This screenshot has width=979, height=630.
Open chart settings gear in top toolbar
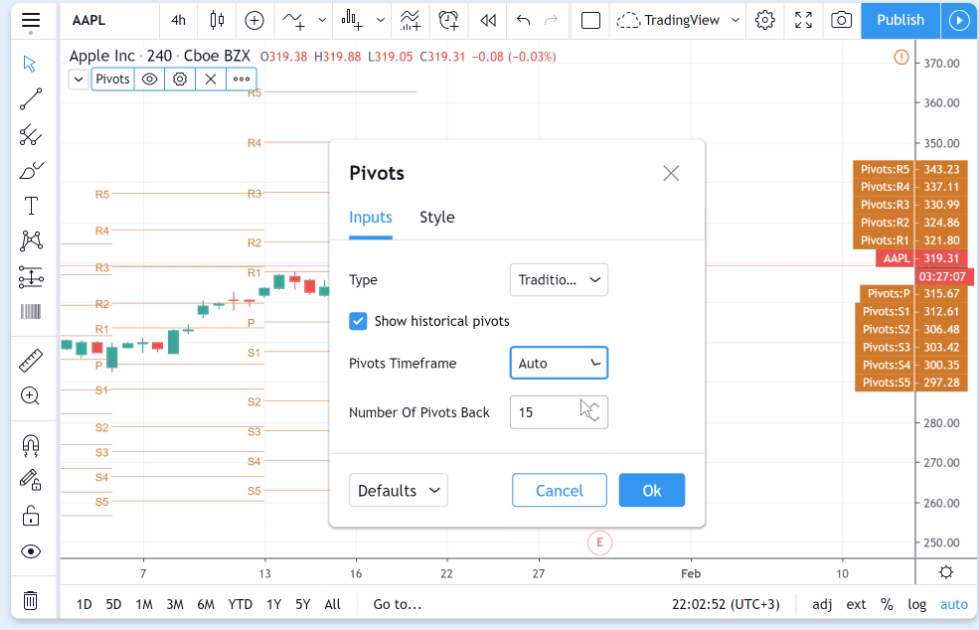[765, 21]
